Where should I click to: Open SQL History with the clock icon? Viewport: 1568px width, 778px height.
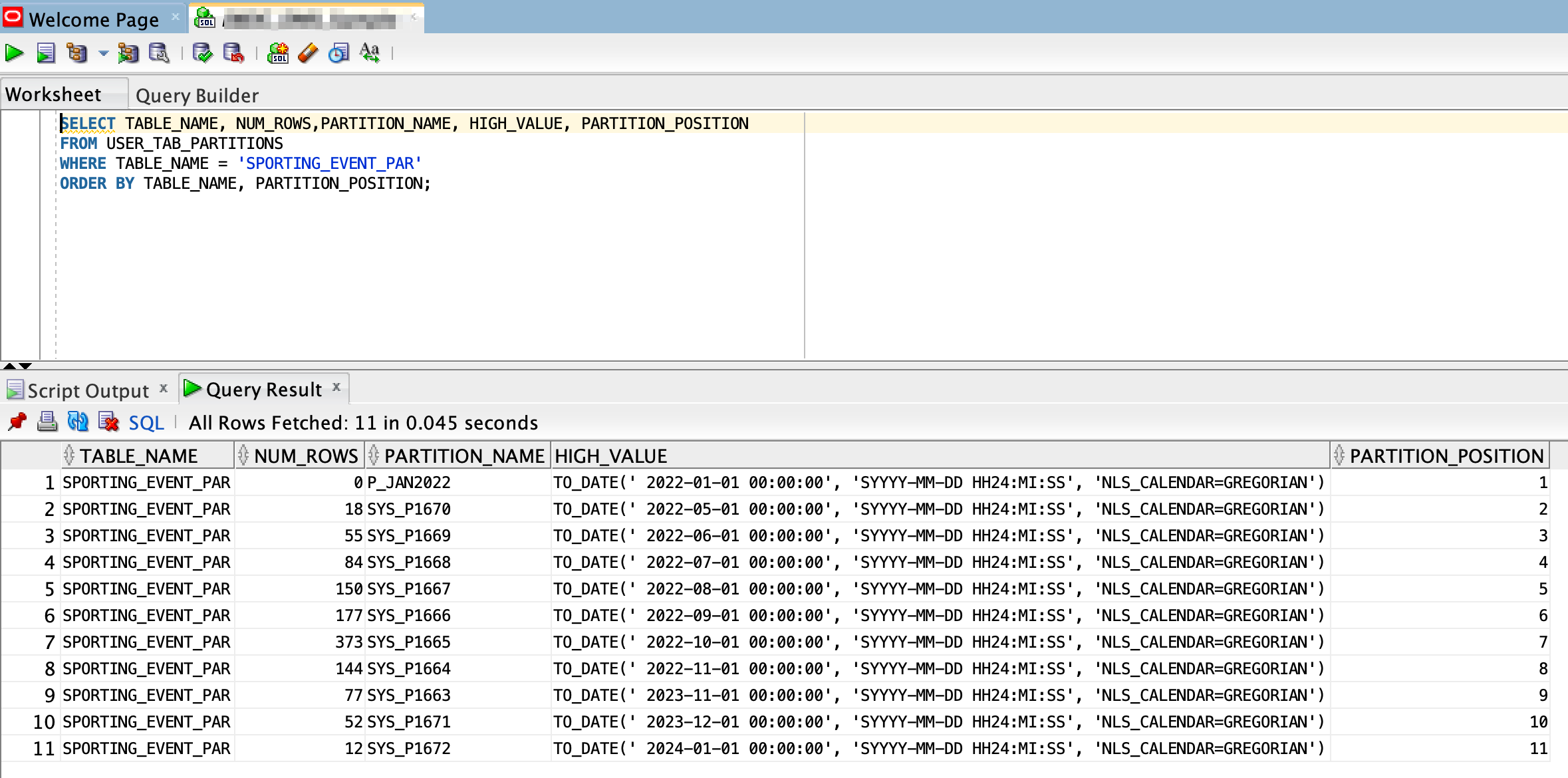[339, 53]
